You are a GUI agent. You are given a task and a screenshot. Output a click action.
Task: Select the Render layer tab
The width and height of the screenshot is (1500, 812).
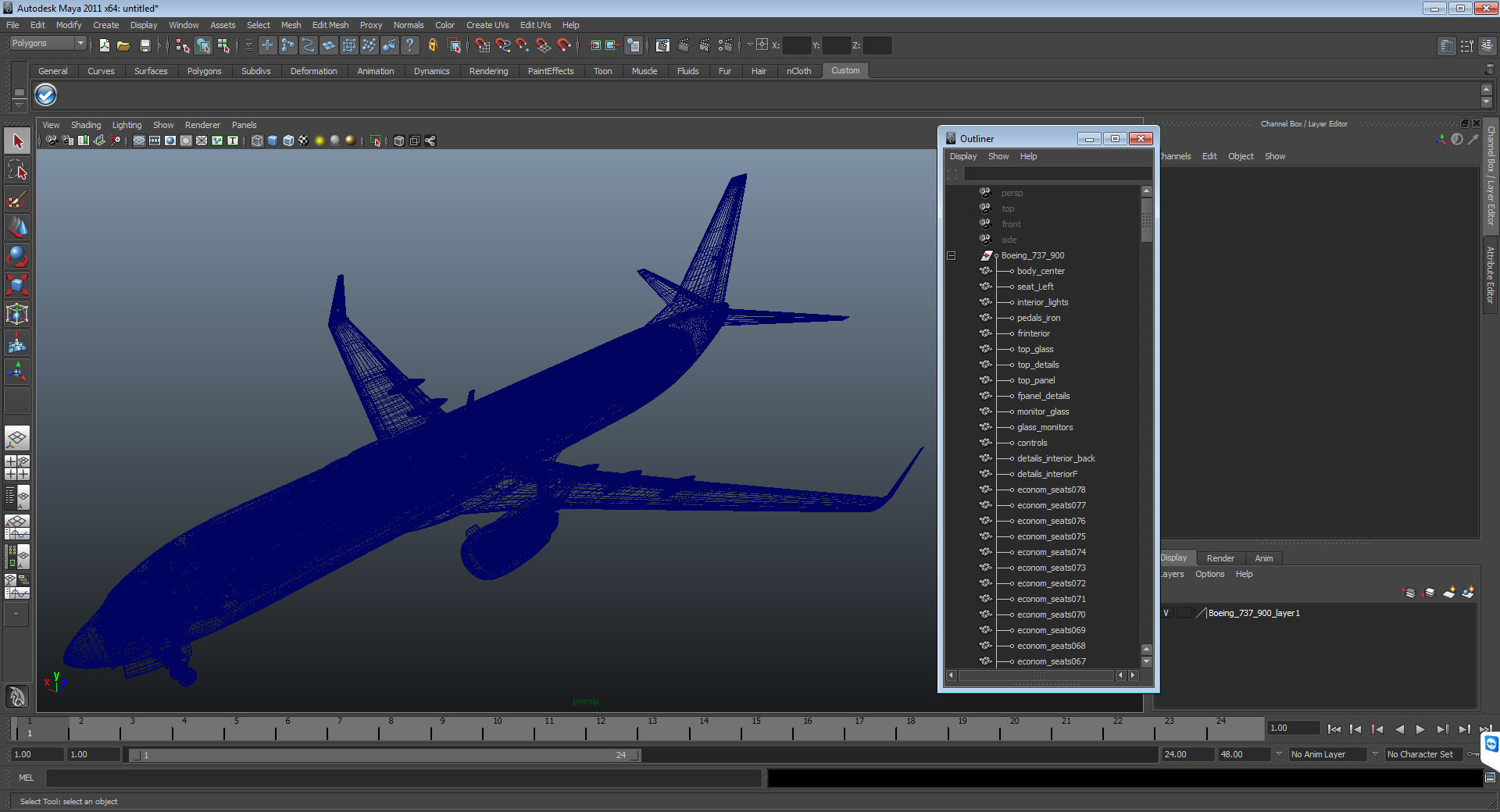pyautogui.click(x=1220, y=558)
